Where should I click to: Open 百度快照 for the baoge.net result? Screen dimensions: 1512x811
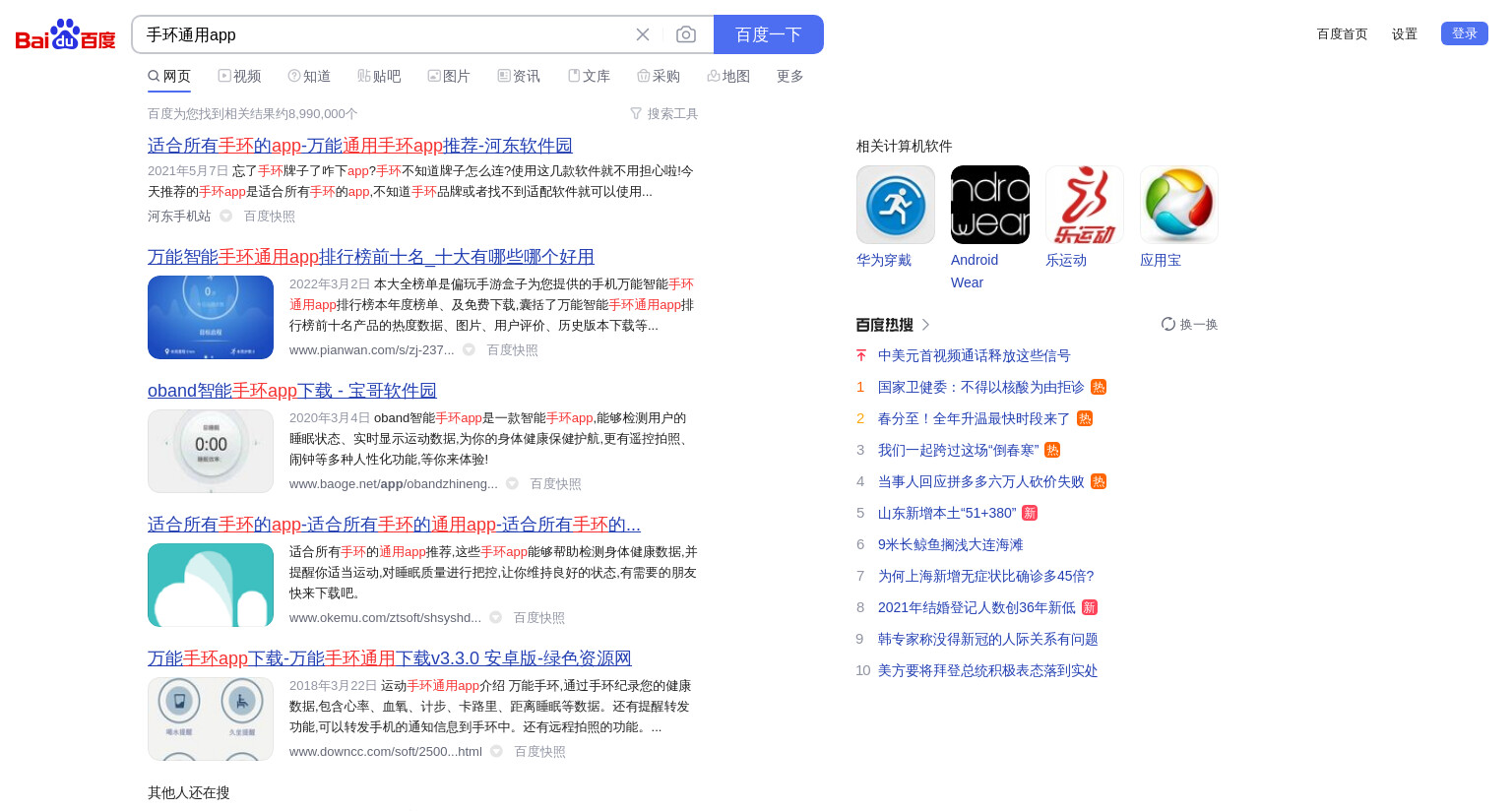(x=556, y=484)
